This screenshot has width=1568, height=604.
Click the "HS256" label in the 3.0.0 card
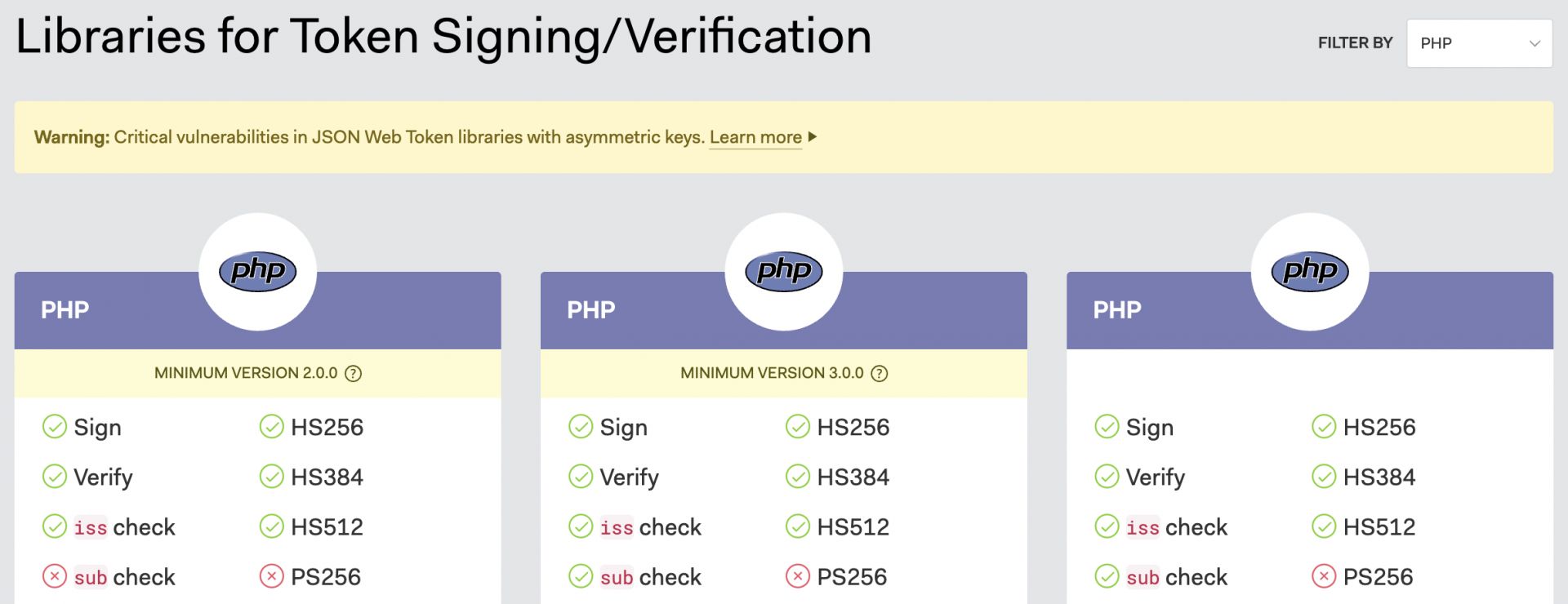853,427
